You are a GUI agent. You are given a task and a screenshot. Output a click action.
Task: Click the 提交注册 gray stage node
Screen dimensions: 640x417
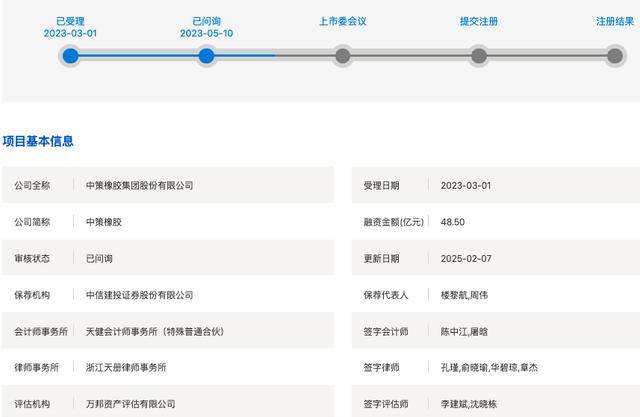tap(479, 56)
